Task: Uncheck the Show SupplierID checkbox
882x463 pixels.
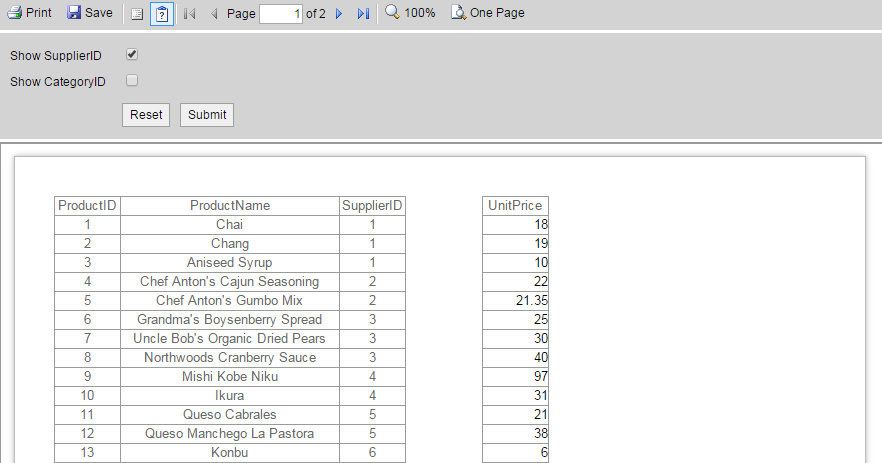Action: (132, 55)
